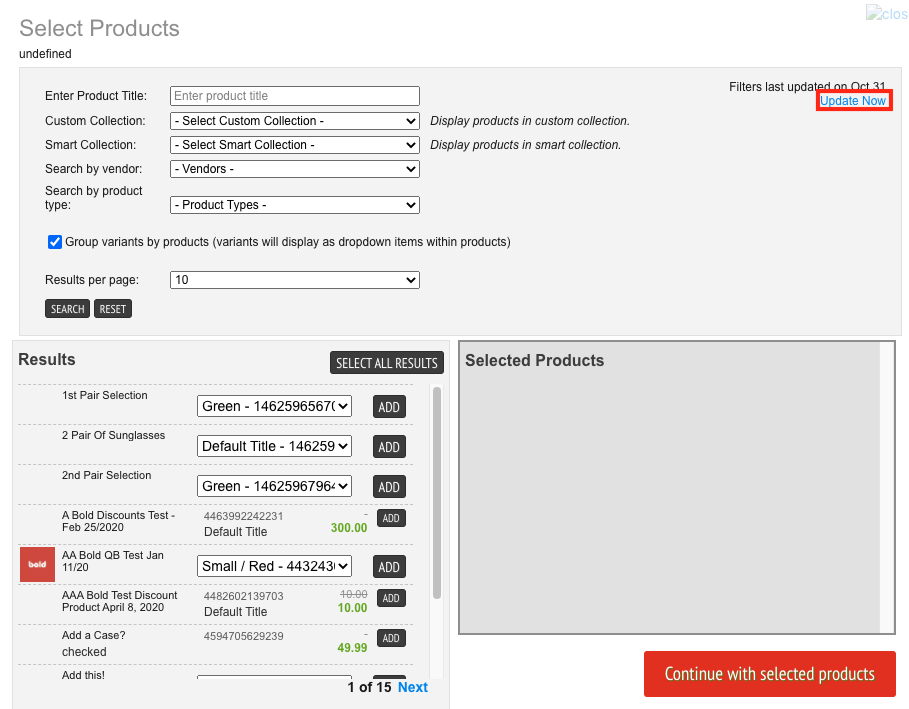Add the 1st Pair Selection product
Image resolution: width=909 pixels, height=709 pixels.
[389, 407]
